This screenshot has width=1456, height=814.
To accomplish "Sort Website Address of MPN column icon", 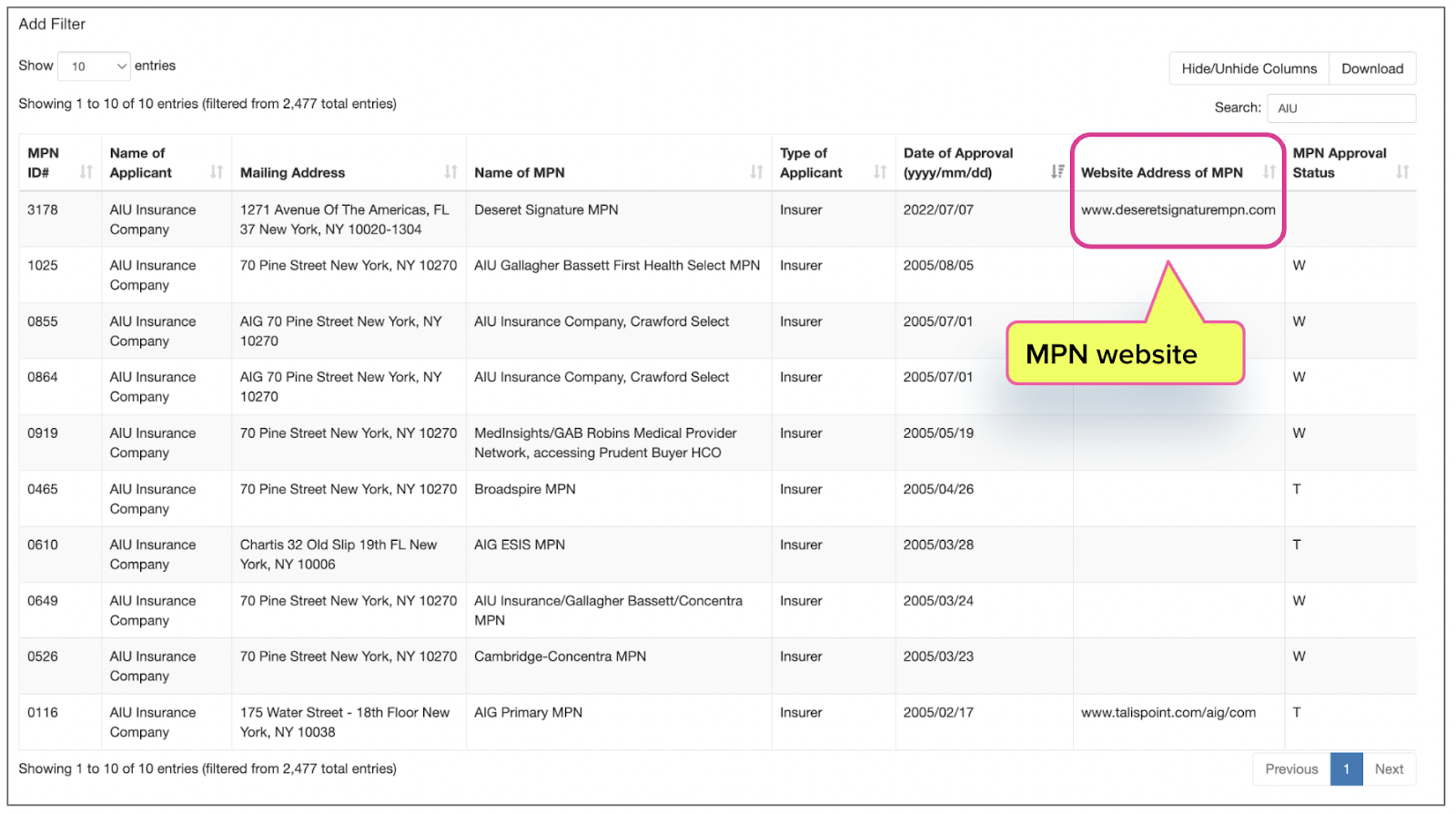I will [1269, 172].
